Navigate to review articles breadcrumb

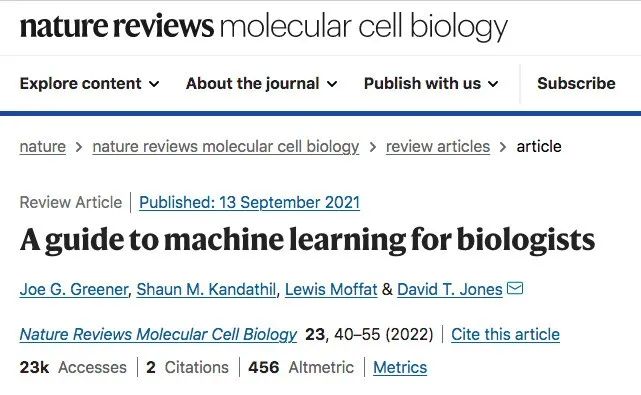438,146
